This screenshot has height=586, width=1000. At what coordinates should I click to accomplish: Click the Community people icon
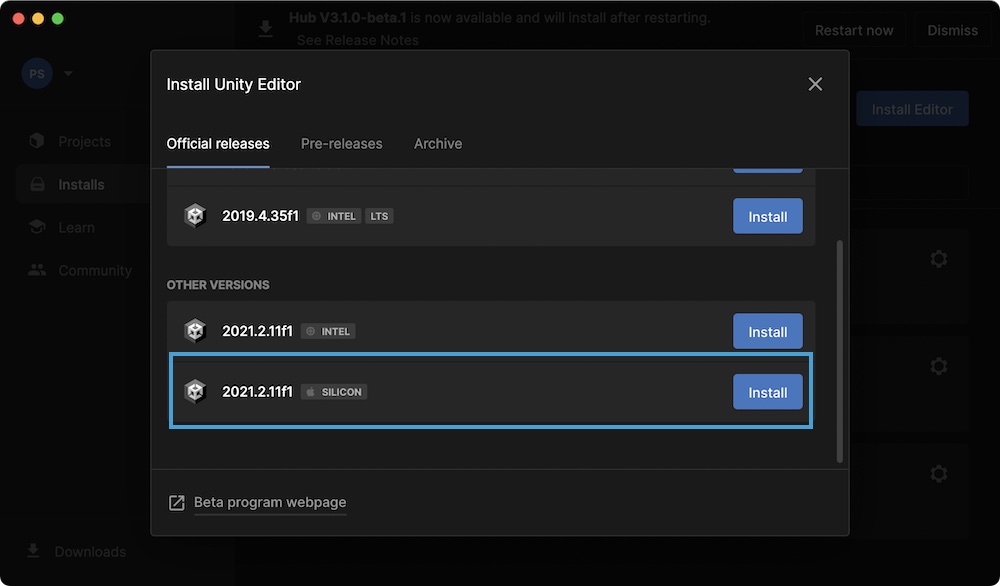tap(37, 270)
